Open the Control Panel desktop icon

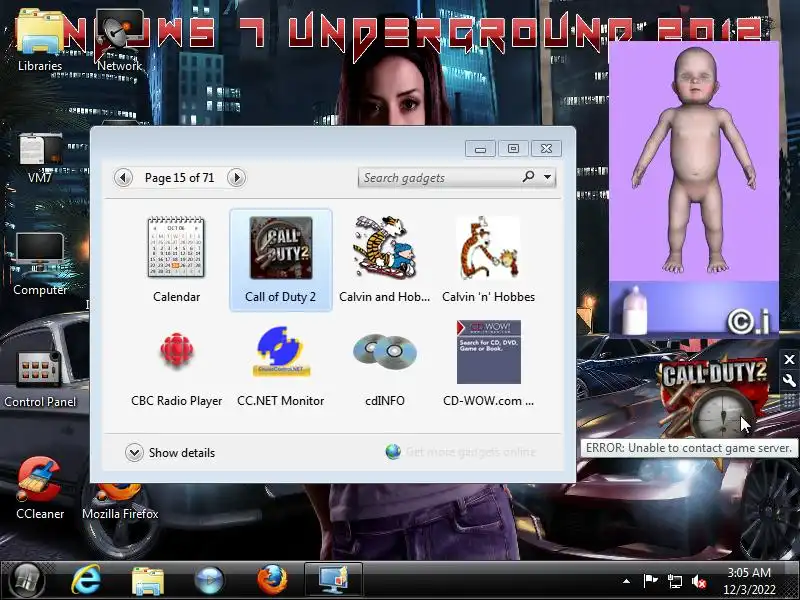click(x=40, y=380)
